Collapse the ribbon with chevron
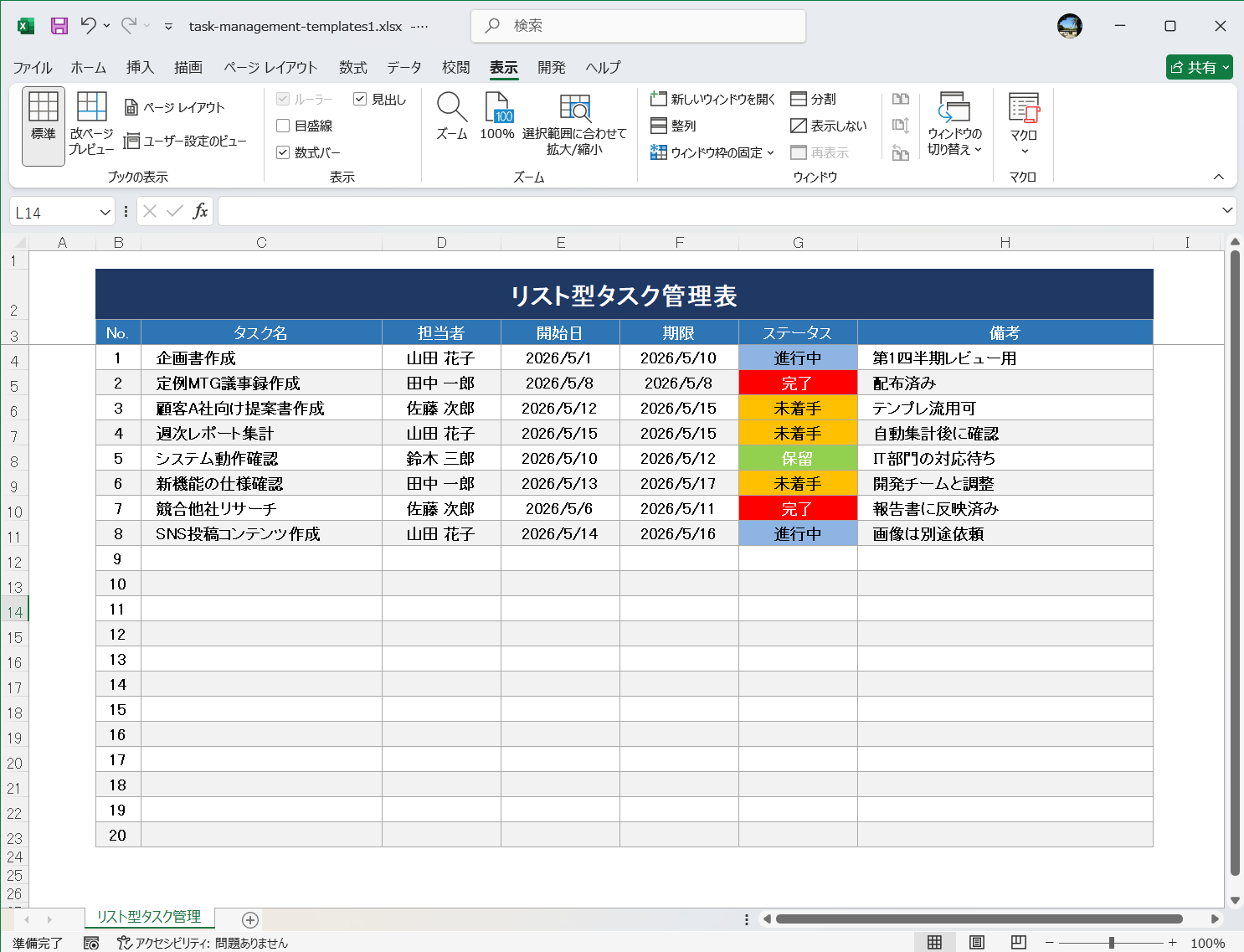The image size is (1244, 952). point(1219,177)
